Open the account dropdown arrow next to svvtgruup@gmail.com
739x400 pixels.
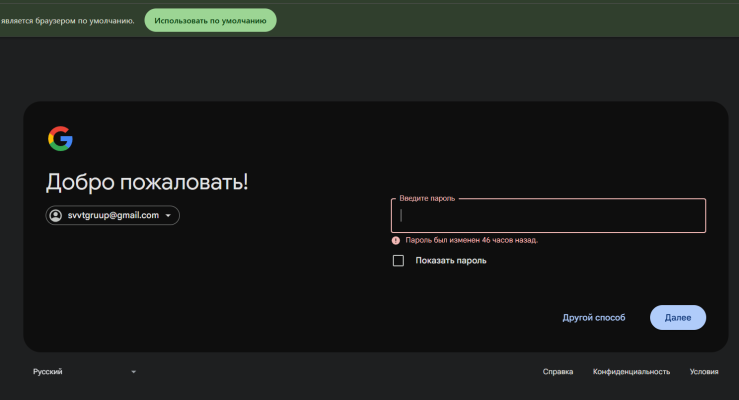click(x=168, y=215)
